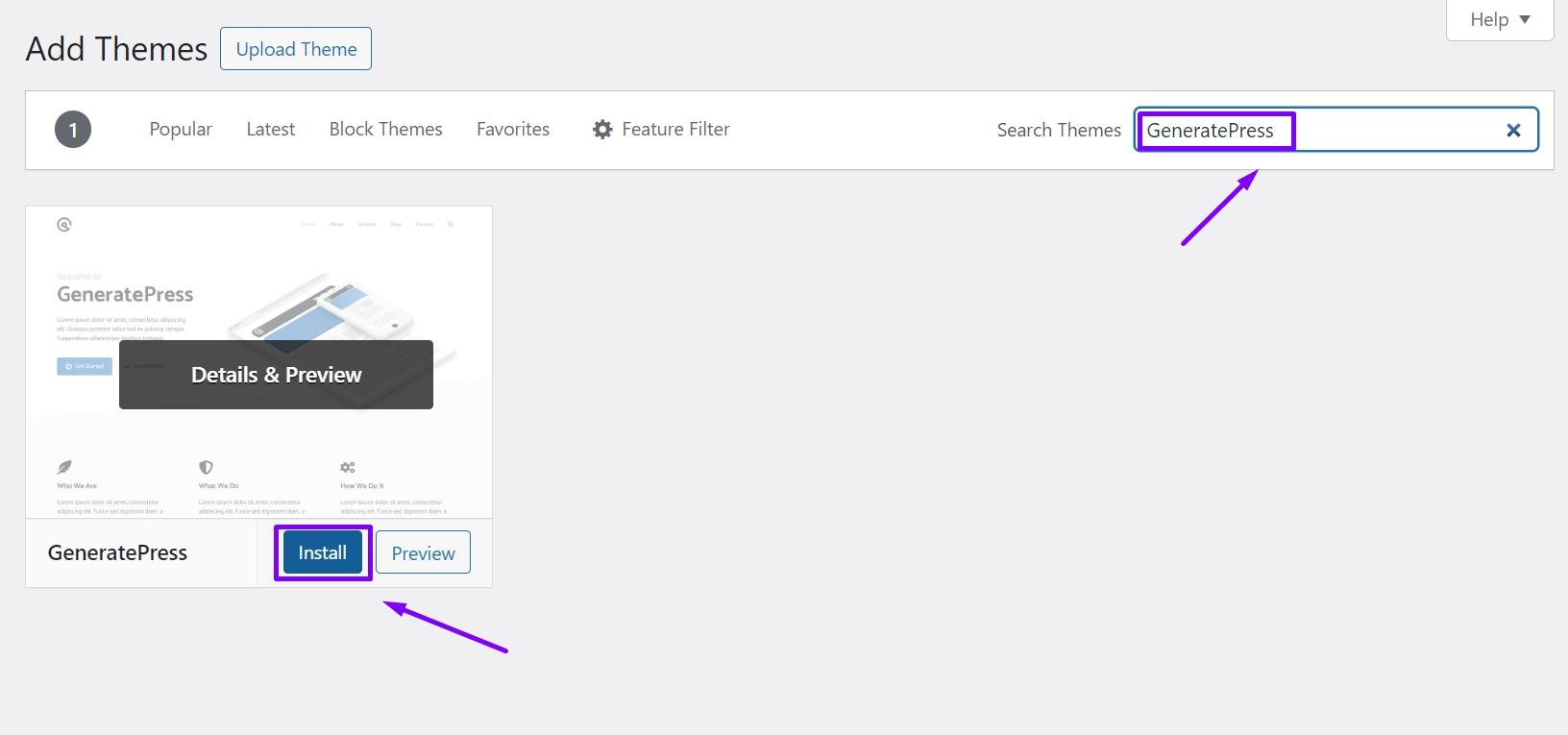1568x735 pixels.
Task: Switch to the Popular themes tab
Action: point(181,129)
